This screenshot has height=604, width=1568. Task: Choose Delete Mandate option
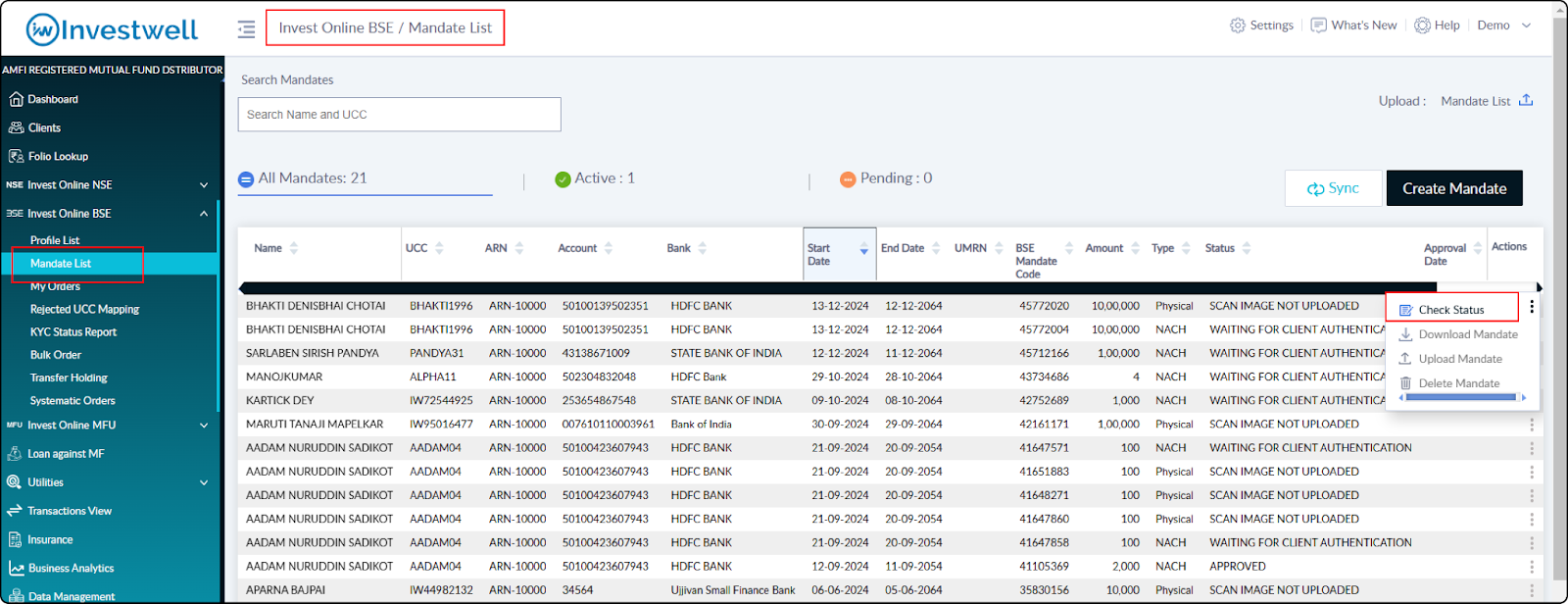click(x=1449, y=383)
